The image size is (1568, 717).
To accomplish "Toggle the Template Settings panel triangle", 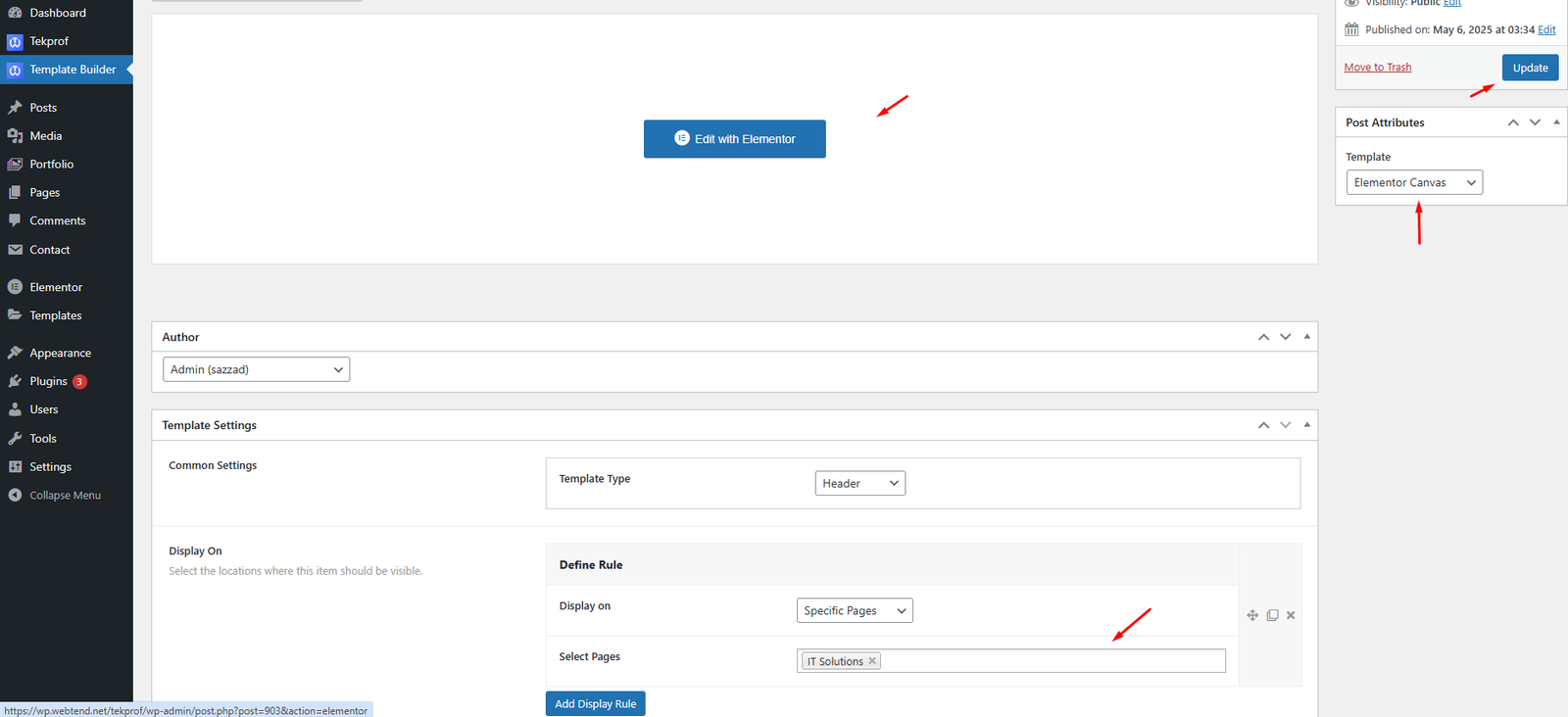I will [x=1306, y=425].
